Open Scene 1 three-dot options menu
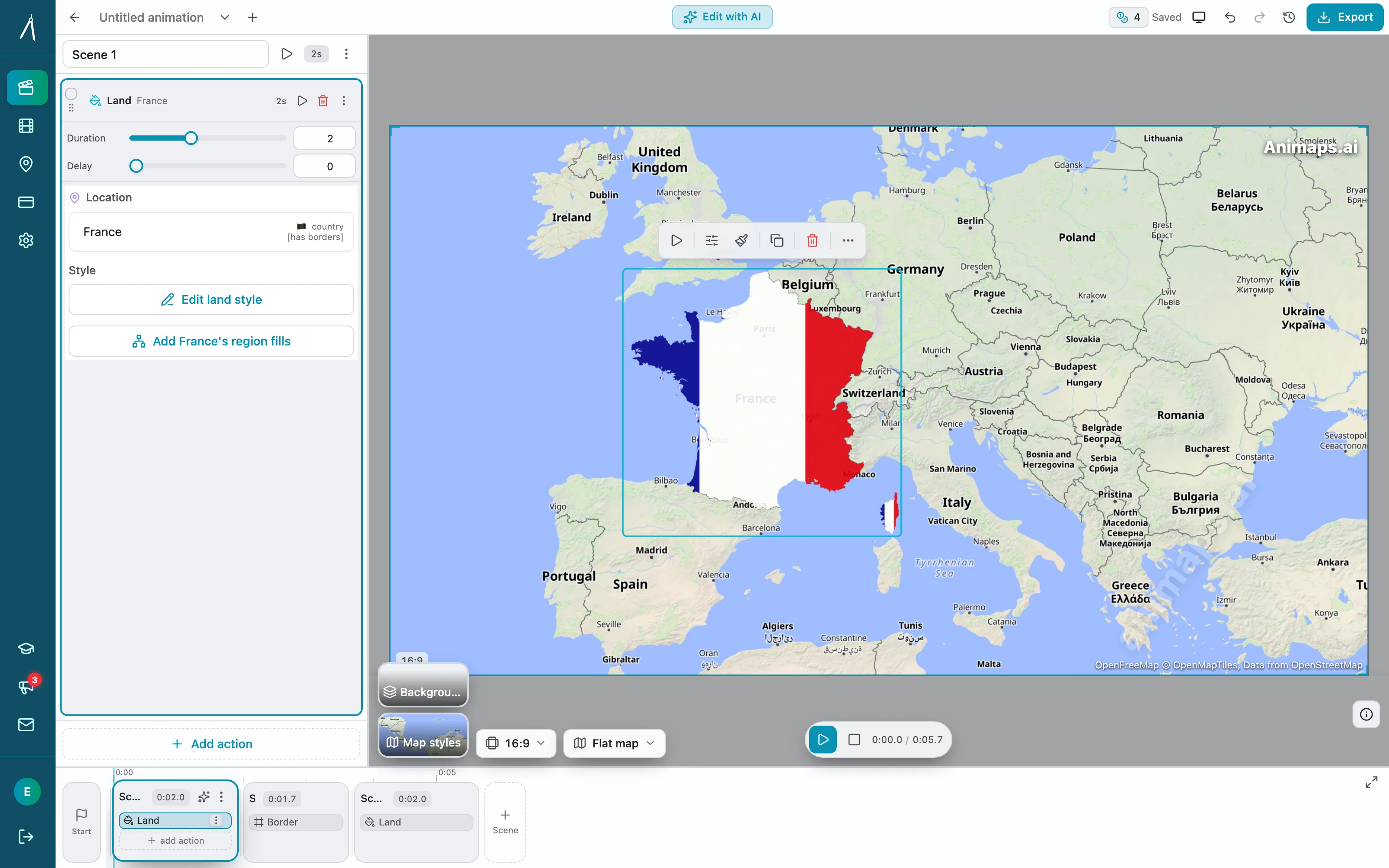This screenshot has height=868, width=1389. coord(346,54)
